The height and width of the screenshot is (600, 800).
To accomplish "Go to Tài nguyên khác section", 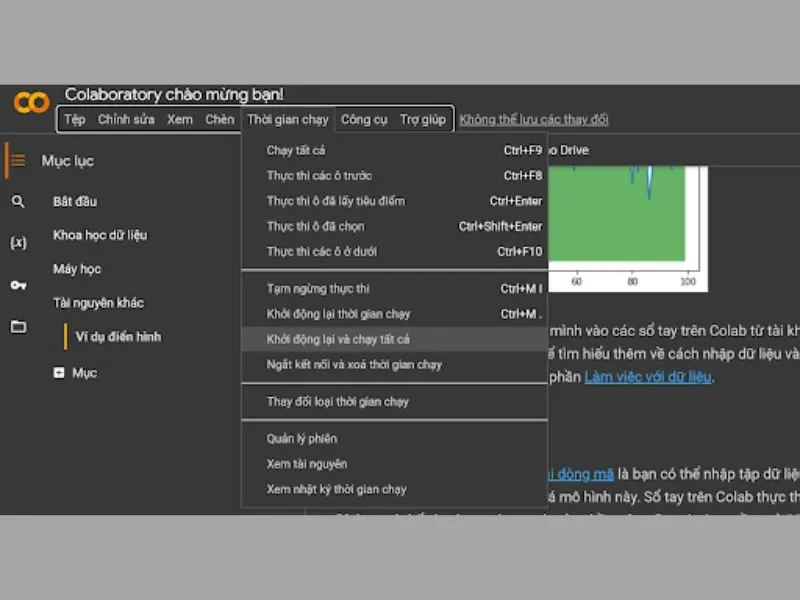I will tap(98, 303).
